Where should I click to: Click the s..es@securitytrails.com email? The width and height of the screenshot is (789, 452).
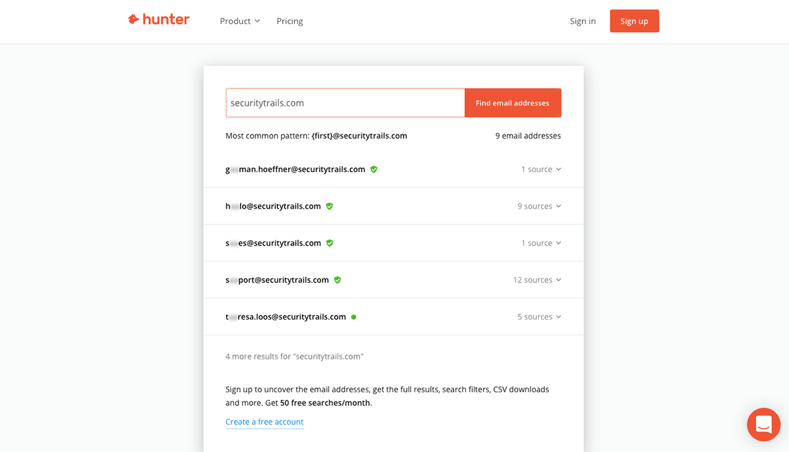click(x=273, y=243)
